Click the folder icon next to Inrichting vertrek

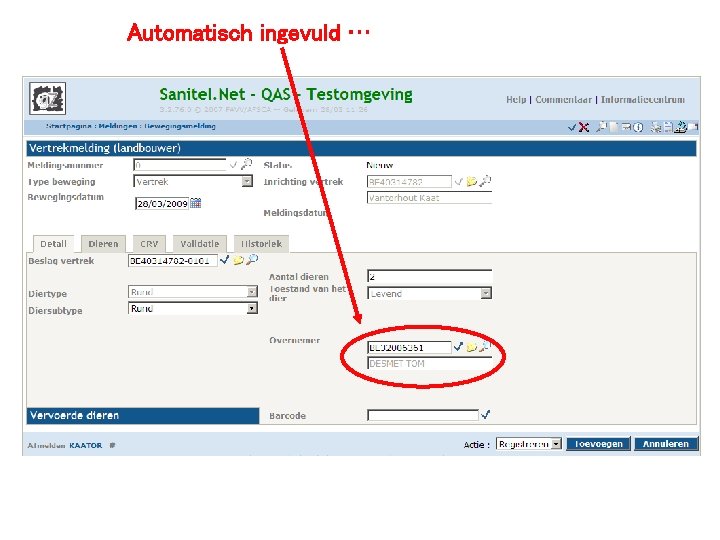(x=471, y=181)
